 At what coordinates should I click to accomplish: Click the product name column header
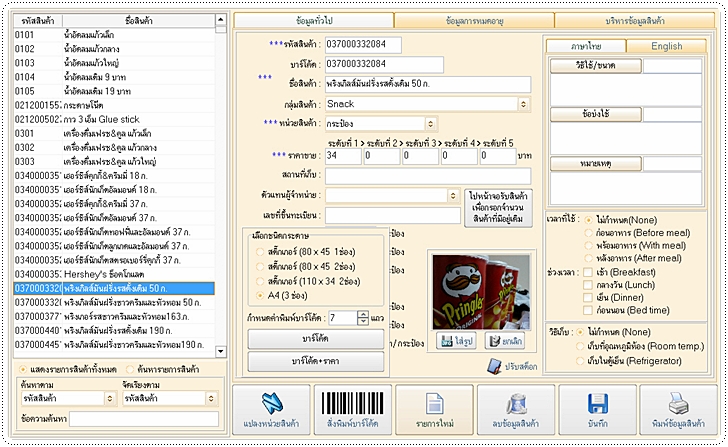pyautogui.click(x=139, y=21)
